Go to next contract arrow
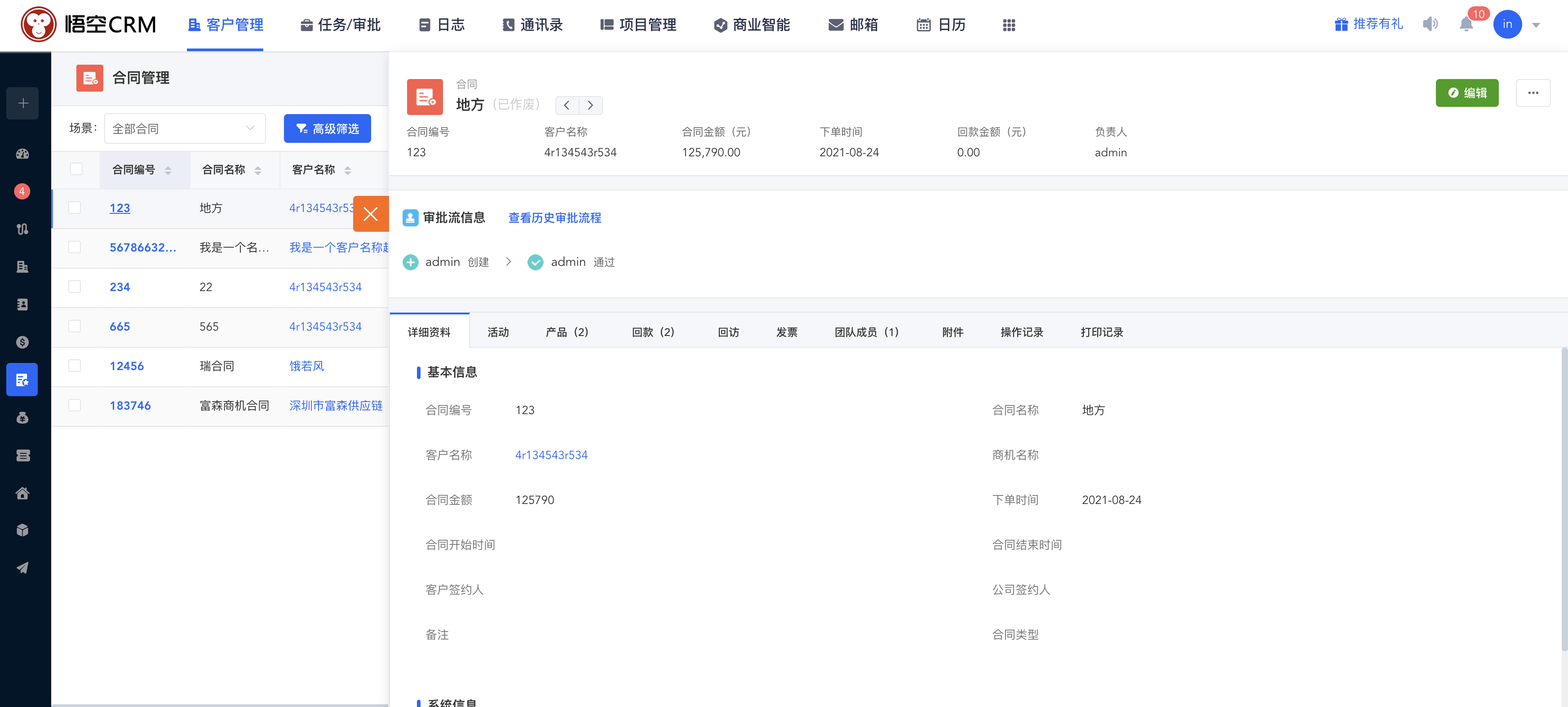The height and width of the screenshot is (707, 1568). (590, 105)
